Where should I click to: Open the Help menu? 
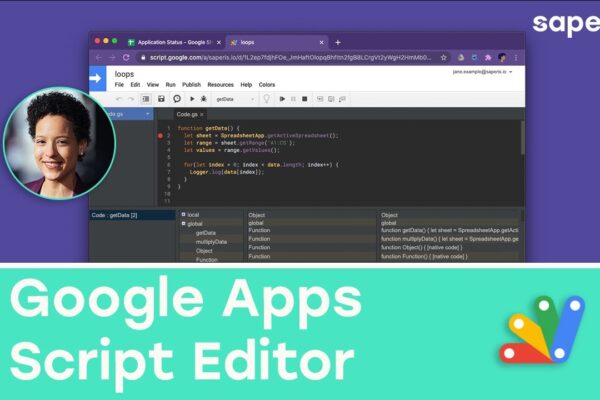[x=246, y=85]
